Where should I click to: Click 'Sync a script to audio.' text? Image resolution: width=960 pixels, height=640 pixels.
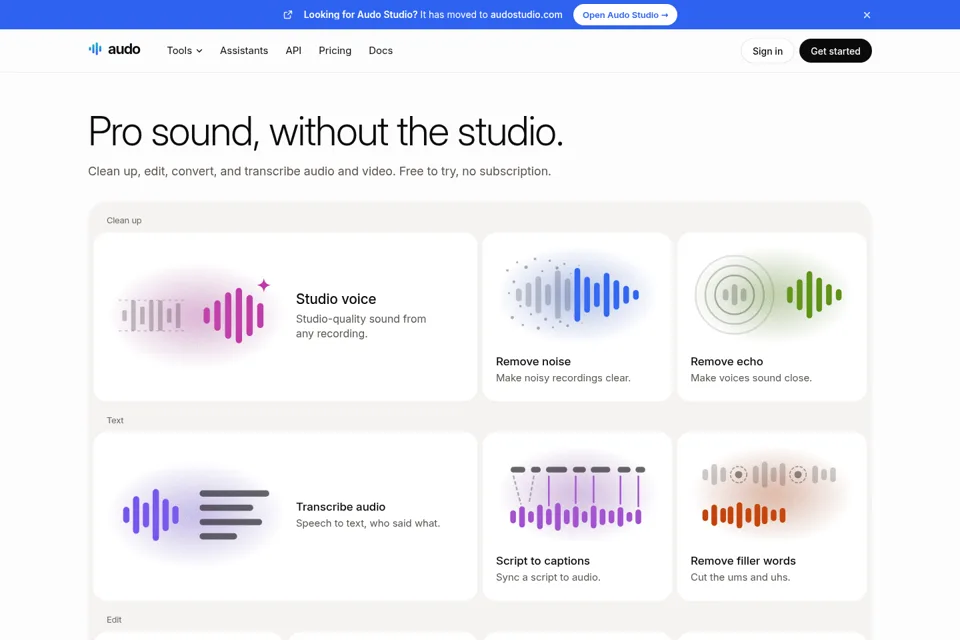coord(548,577)
